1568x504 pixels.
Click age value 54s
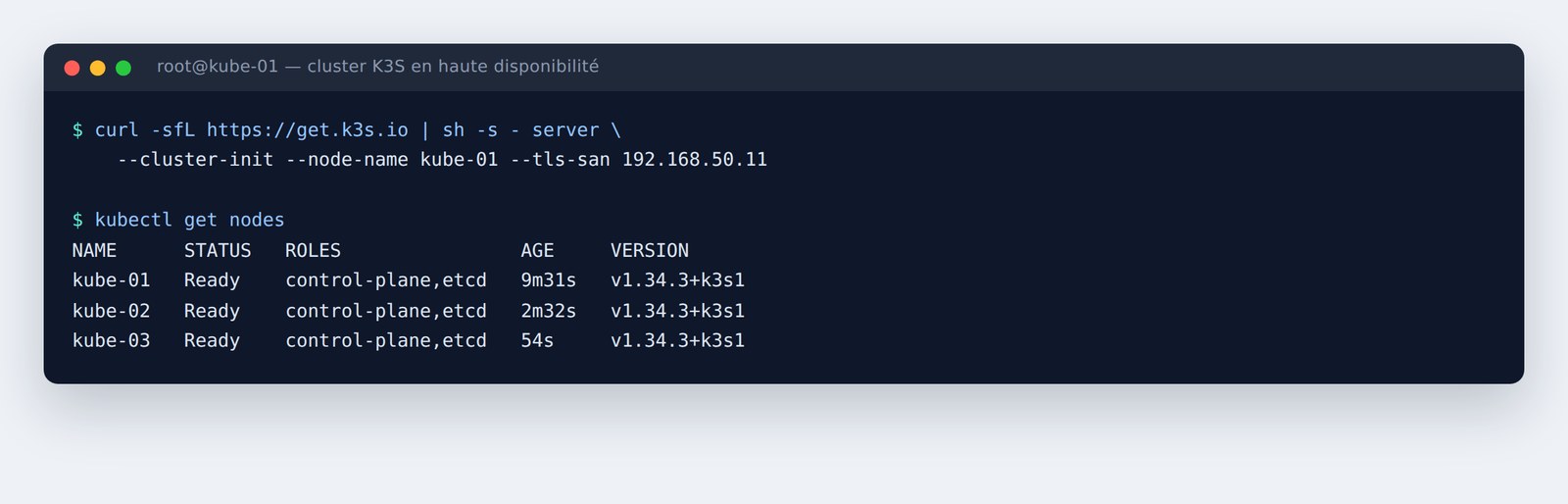537,340
